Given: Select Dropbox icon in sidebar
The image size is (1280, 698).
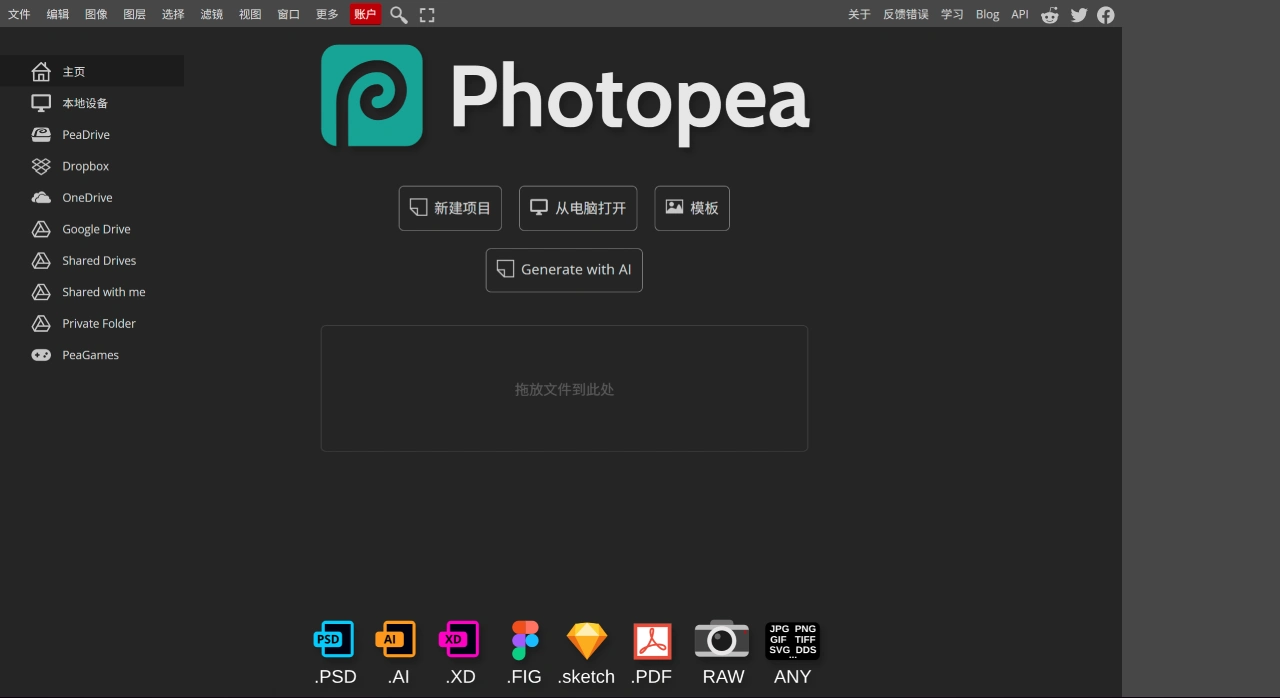Looking at the screenshot, I should 41,166.
